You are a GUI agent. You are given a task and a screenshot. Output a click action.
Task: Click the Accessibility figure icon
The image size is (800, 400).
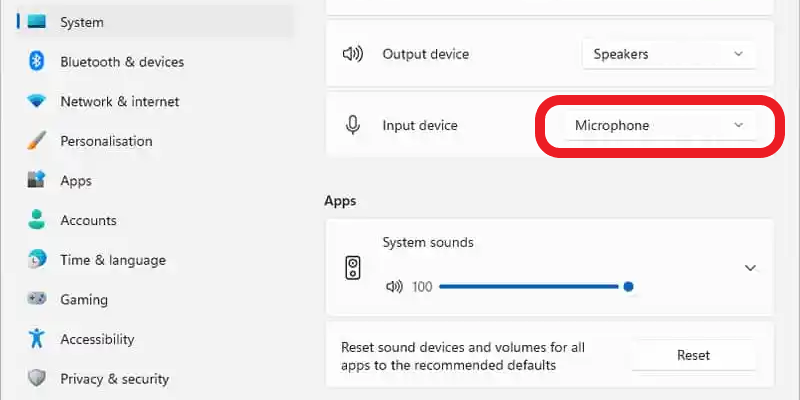pyautogui.click(x=37, y=339)
